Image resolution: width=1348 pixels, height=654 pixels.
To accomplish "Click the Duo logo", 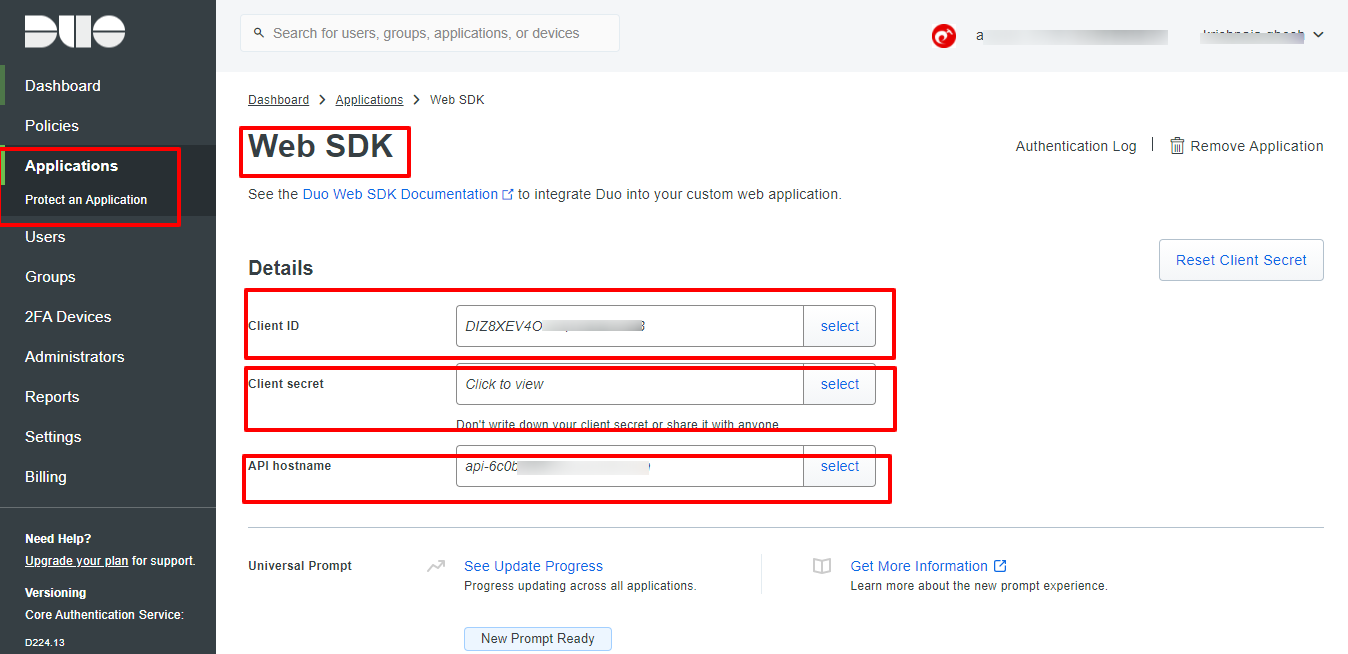I will 75,31.
